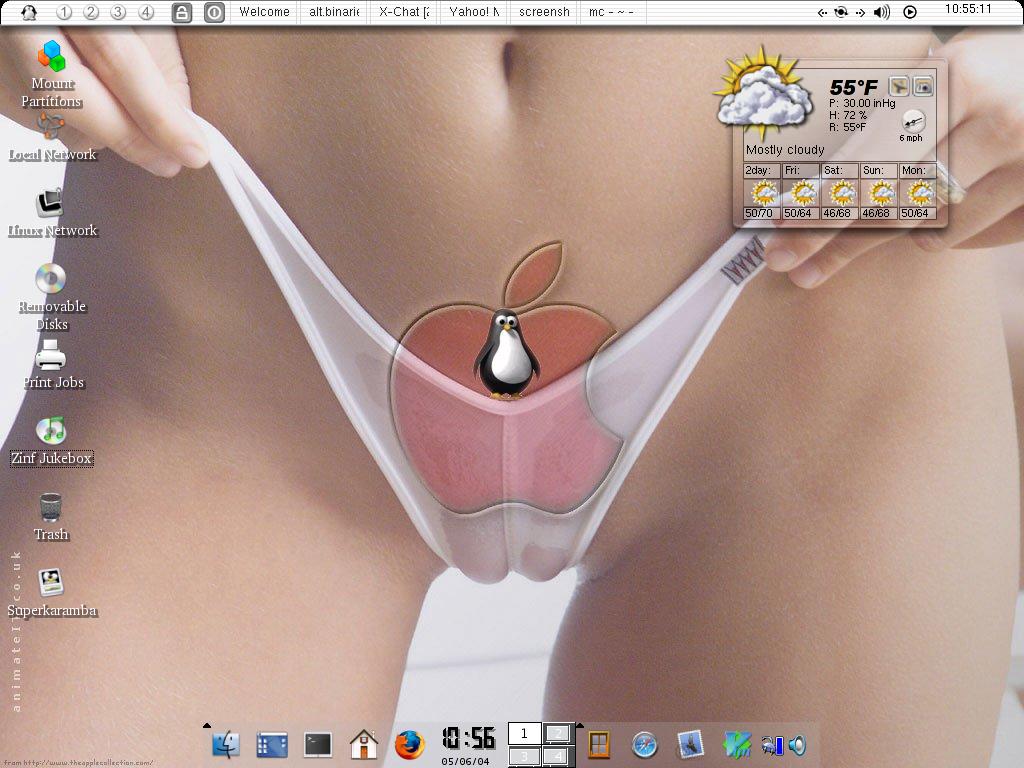
Task: Click the Mon: forecast weather icon
Action: pyautogui.click(x=920, y=193)
